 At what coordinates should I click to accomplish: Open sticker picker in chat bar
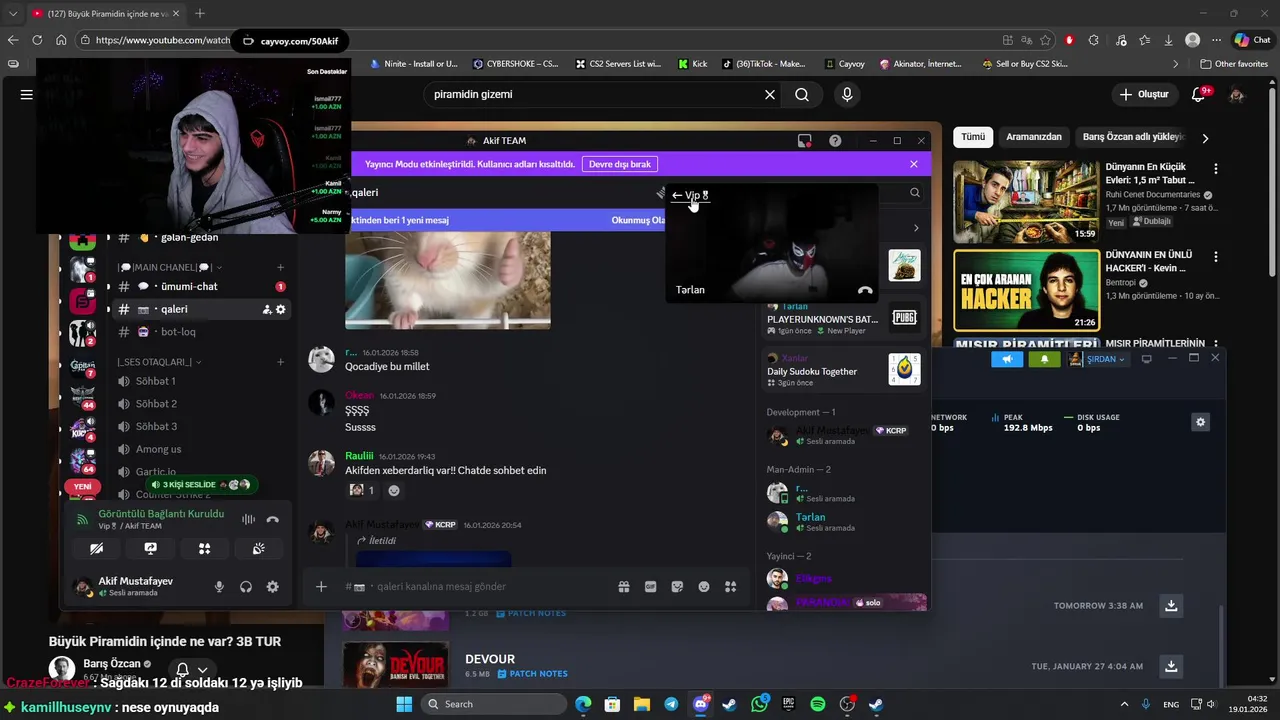(x=677, y=587)
